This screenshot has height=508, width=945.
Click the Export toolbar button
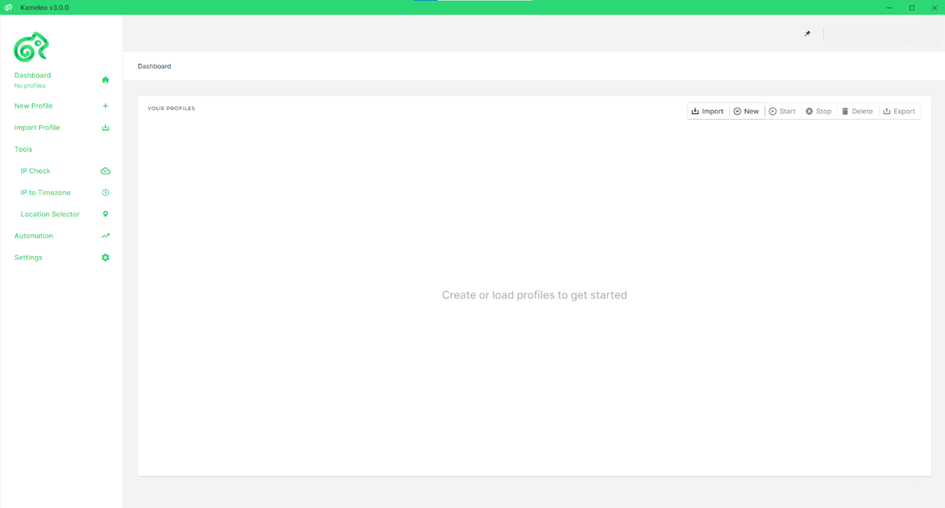tap(899, 111)
